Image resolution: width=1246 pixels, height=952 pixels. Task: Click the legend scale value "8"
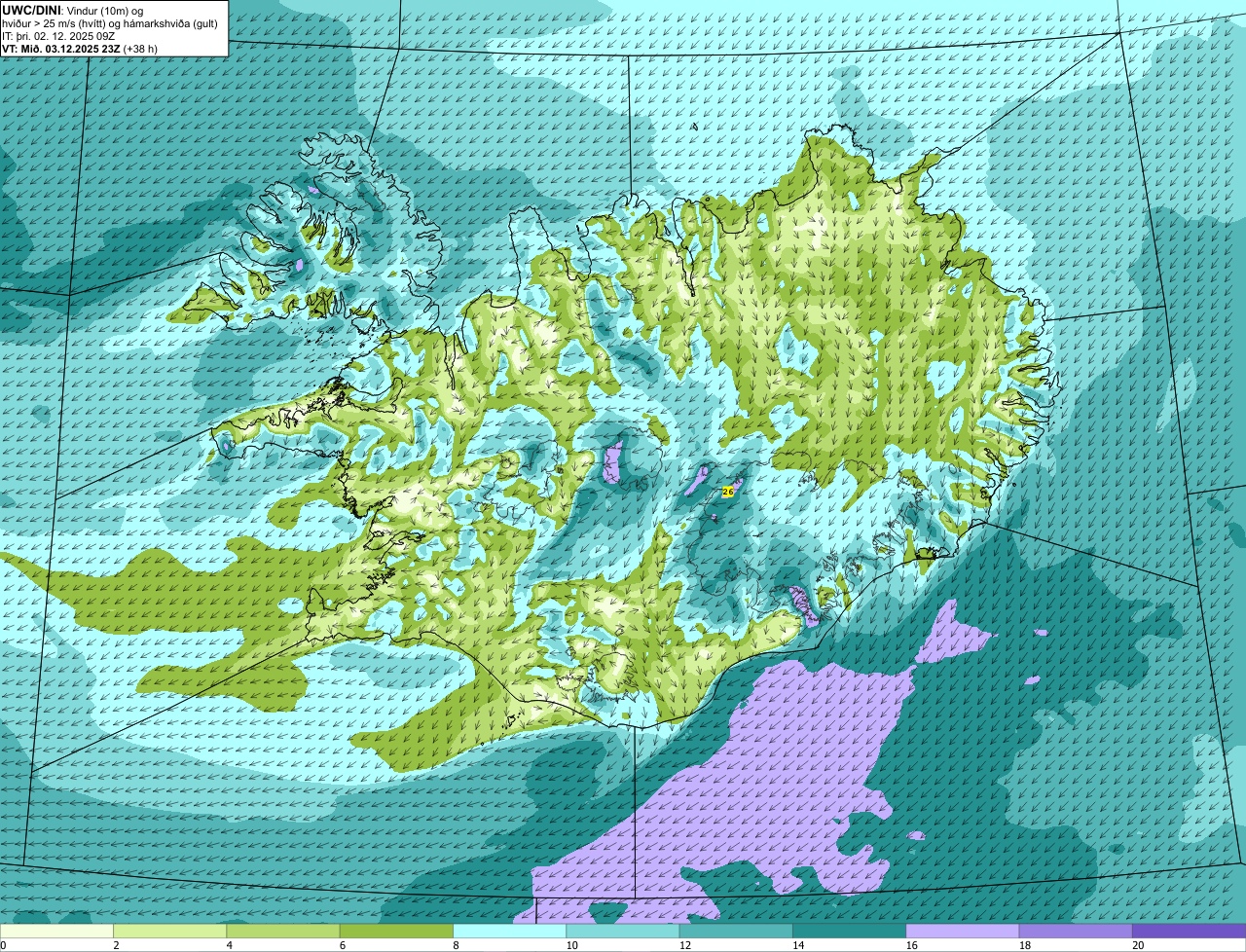click(x=456, y=945)
